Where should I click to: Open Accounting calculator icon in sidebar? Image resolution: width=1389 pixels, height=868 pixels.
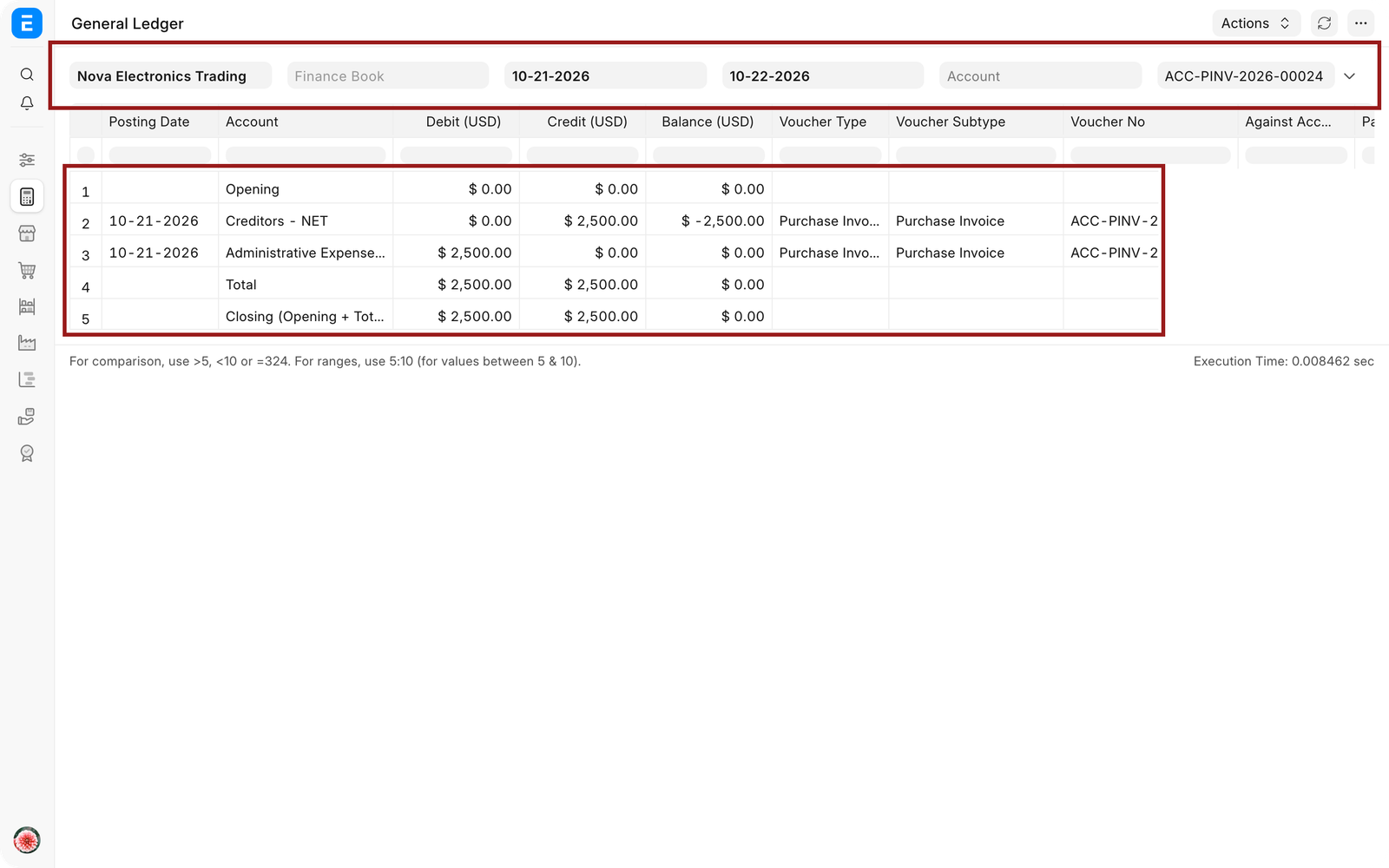tap(27, 197)
